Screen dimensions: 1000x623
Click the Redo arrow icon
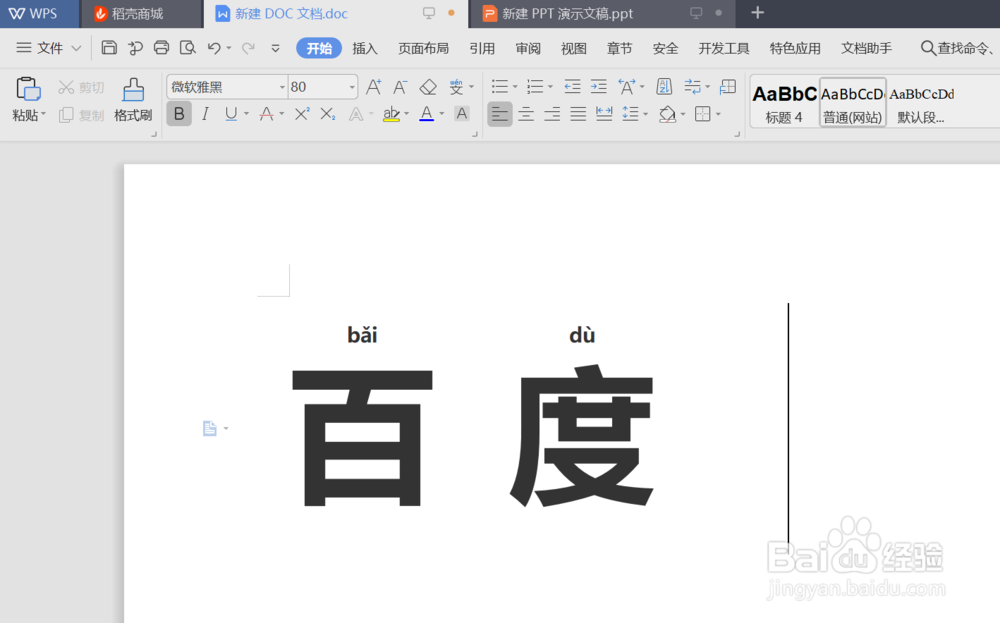[248, 48]
